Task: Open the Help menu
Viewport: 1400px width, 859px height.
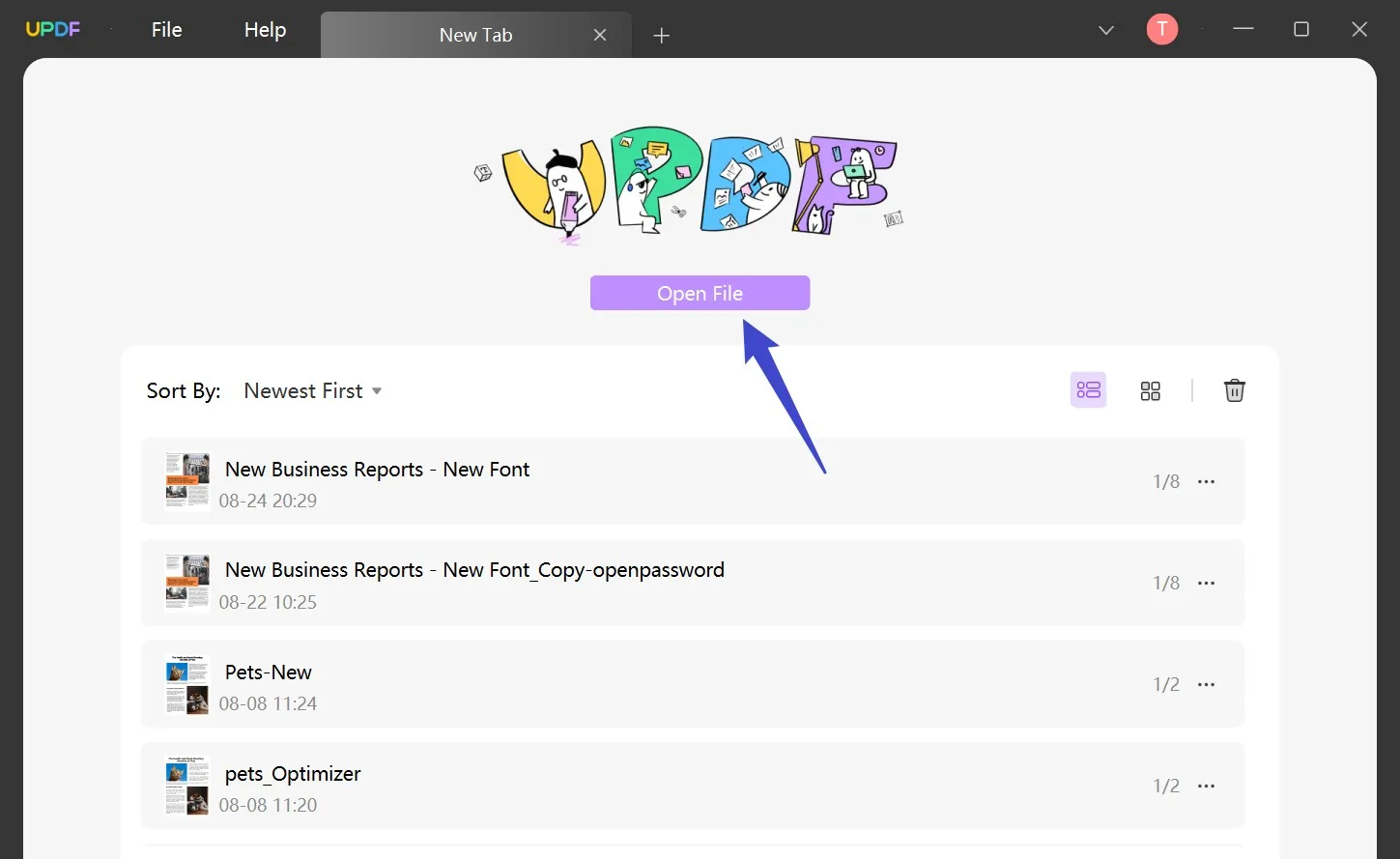Action: [x=265, y=30]
